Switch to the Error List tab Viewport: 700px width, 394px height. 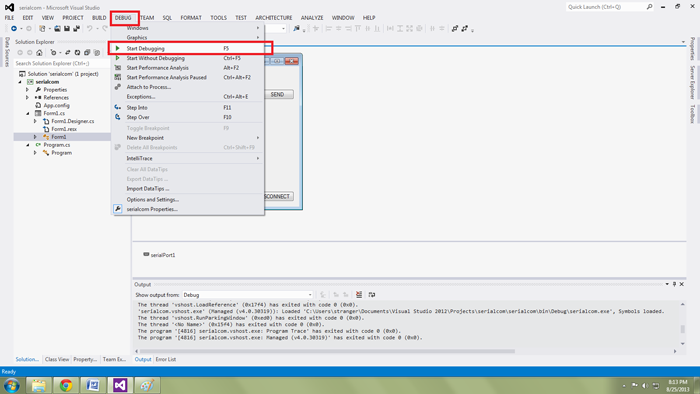click(x=166, y=359)
